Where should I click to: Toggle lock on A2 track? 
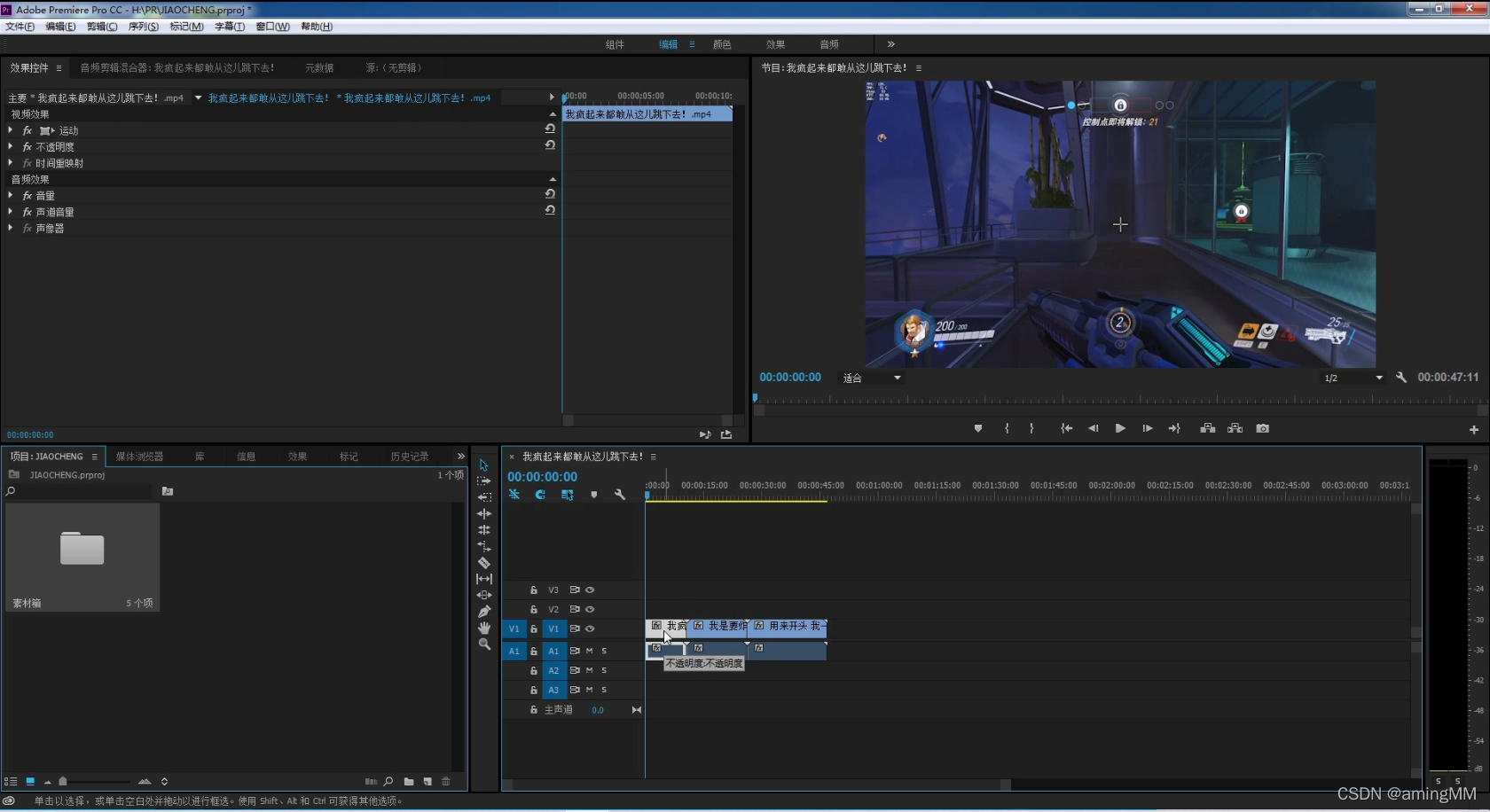[x=534, y=670]
